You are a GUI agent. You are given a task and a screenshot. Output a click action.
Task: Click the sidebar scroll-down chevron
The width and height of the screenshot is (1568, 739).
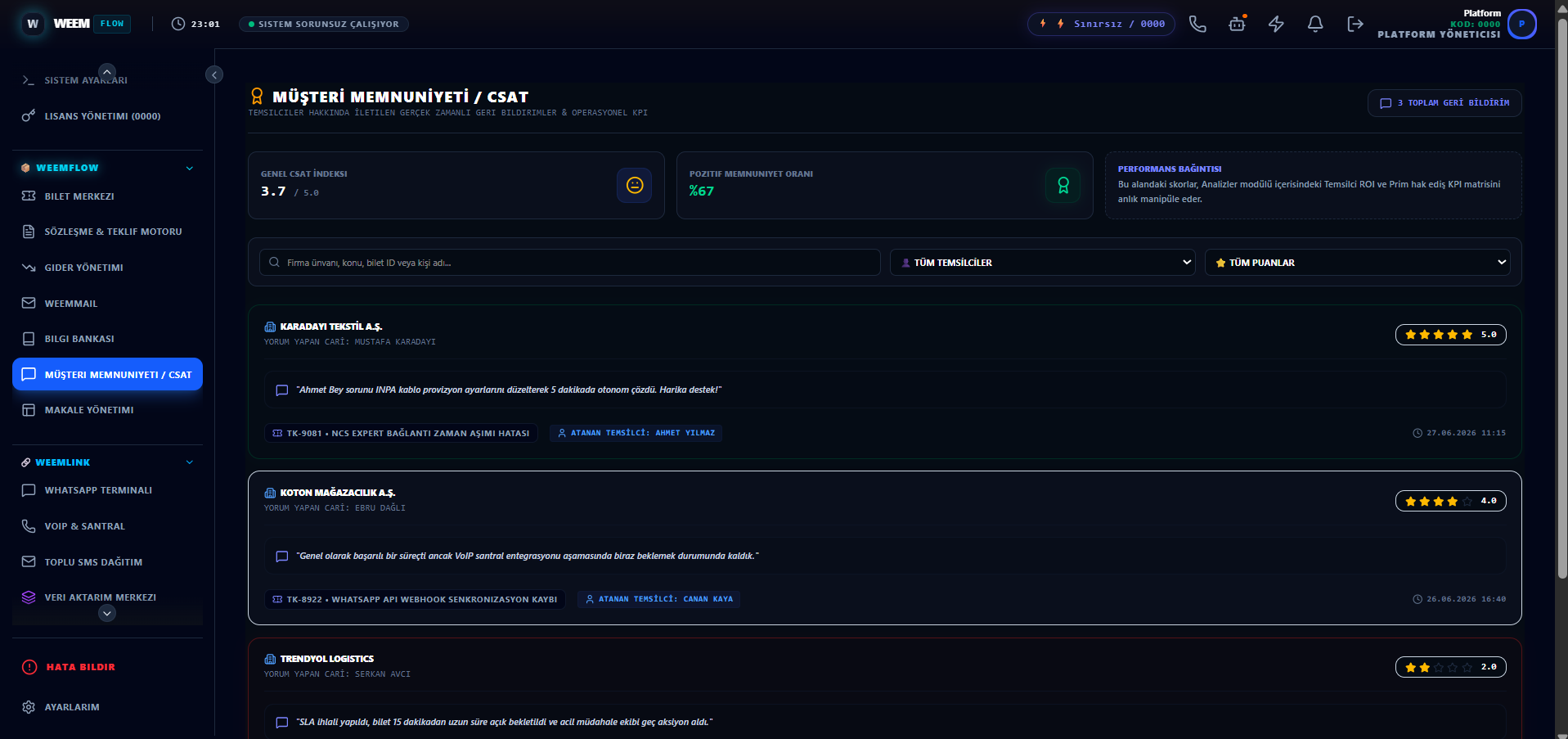pyautogui.click(x=107, y=613)
